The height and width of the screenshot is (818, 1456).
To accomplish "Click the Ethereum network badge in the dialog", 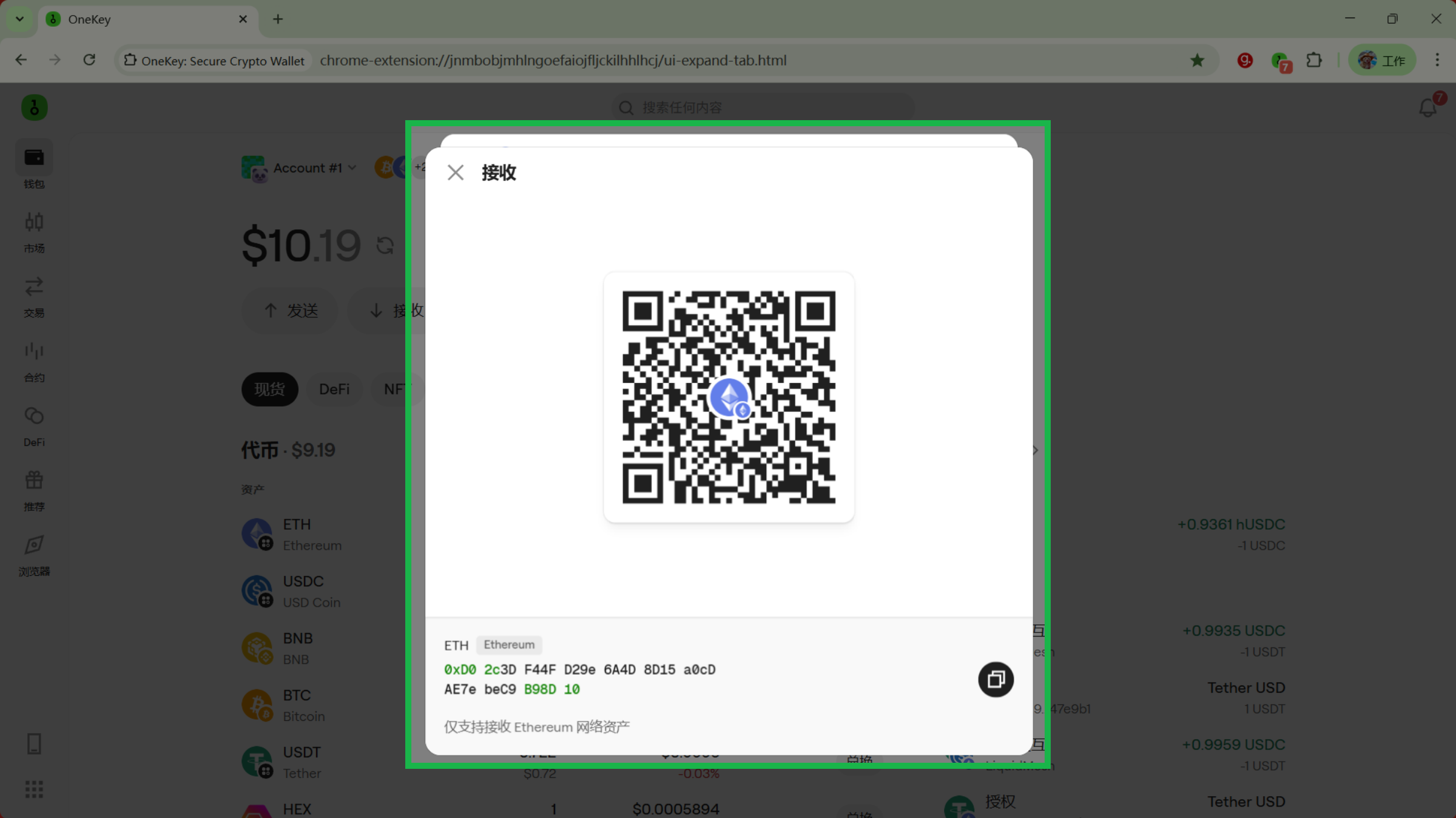I will 509,644.
